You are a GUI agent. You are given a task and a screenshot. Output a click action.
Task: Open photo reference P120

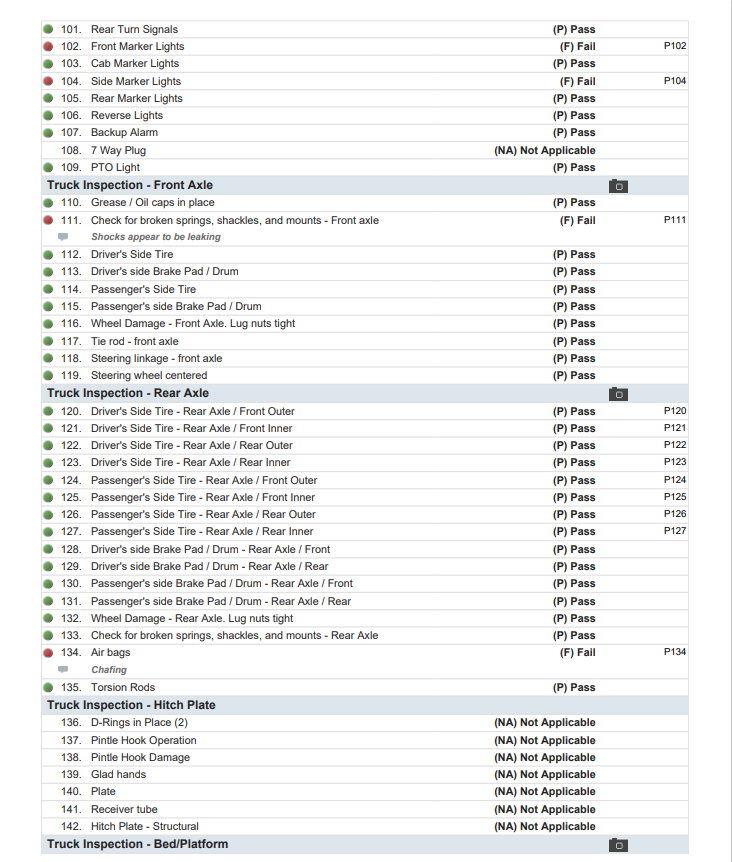point(674,411)
